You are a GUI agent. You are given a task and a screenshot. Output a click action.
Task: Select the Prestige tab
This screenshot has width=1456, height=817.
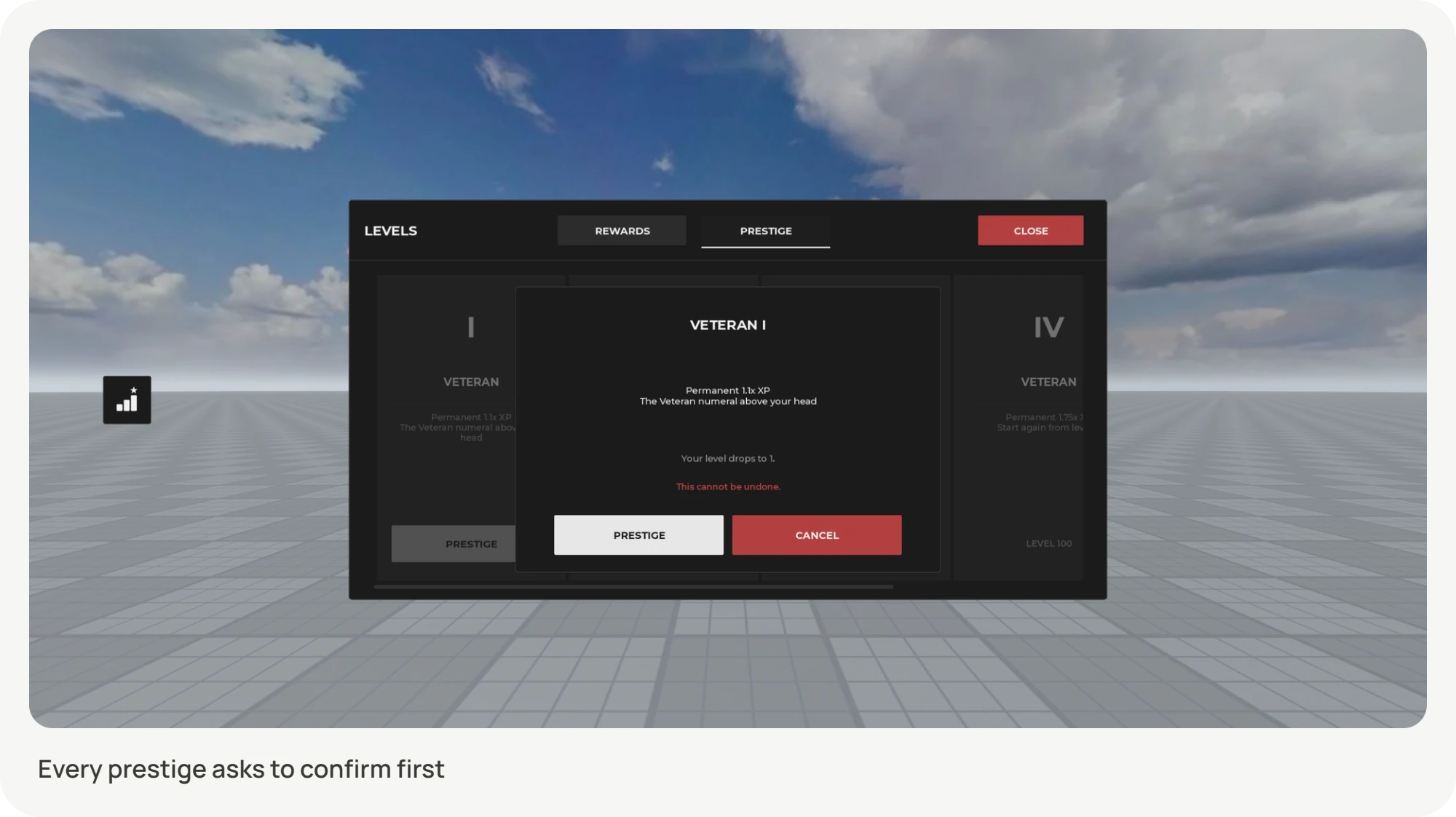point(765,231)
